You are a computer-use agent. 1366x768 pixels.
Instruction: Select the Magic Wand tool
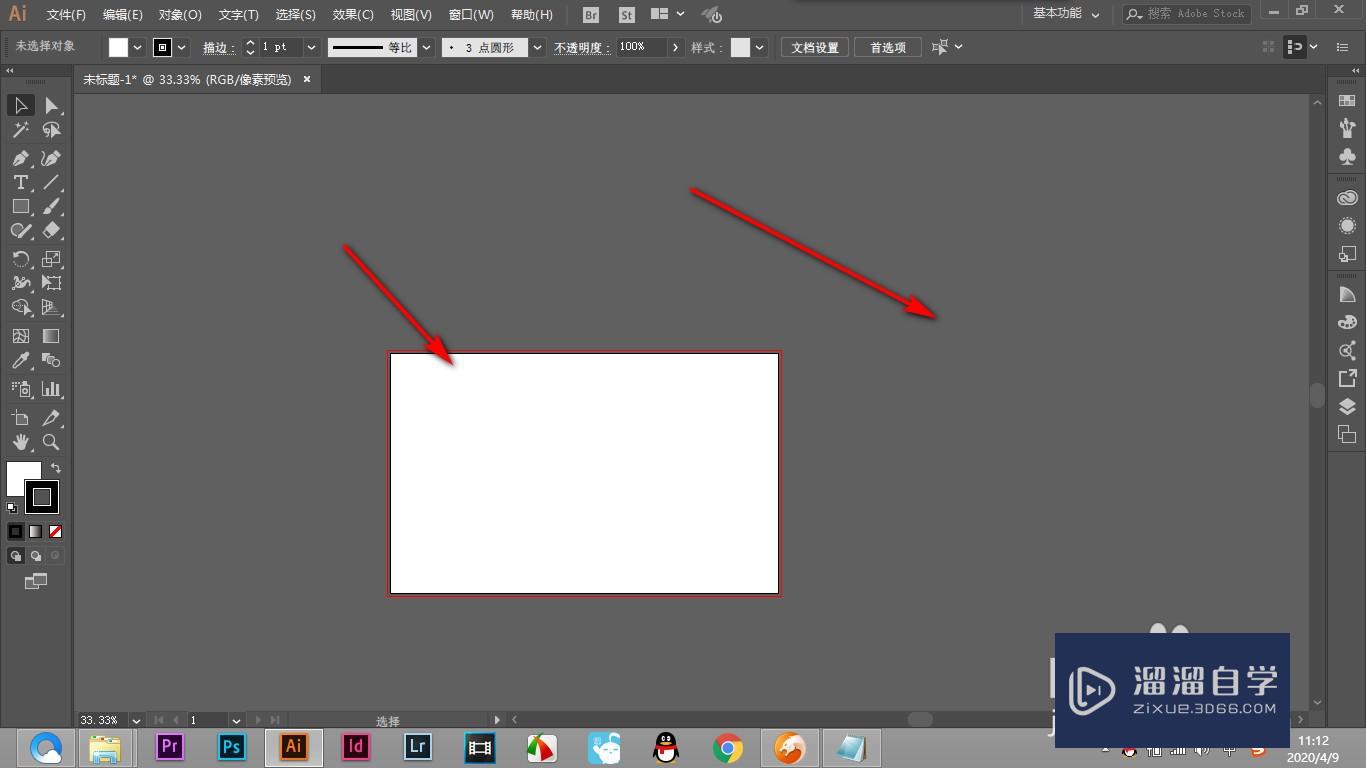[20, 130]
